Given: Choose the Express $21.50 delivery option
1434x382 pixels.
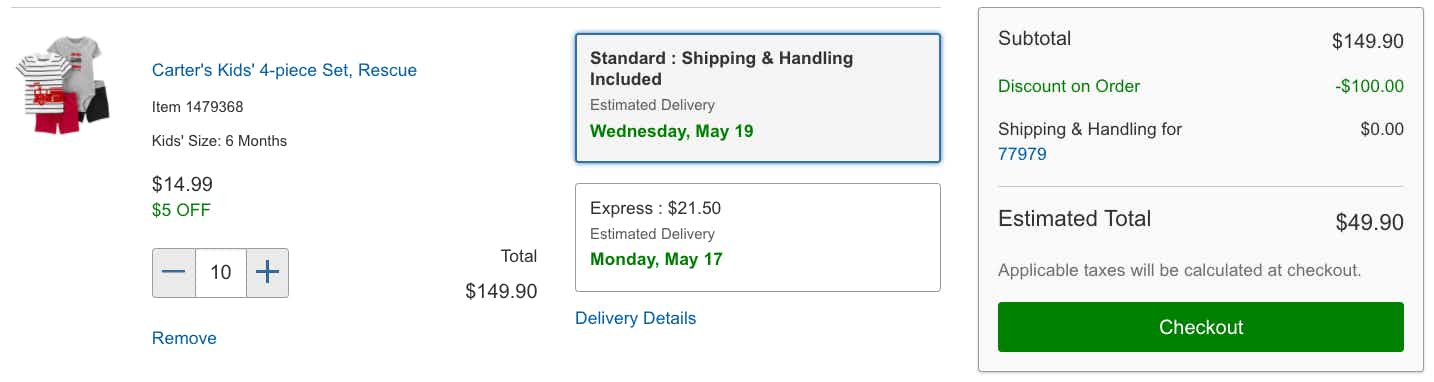Looking at the screenshot, I should pos(758,237).
